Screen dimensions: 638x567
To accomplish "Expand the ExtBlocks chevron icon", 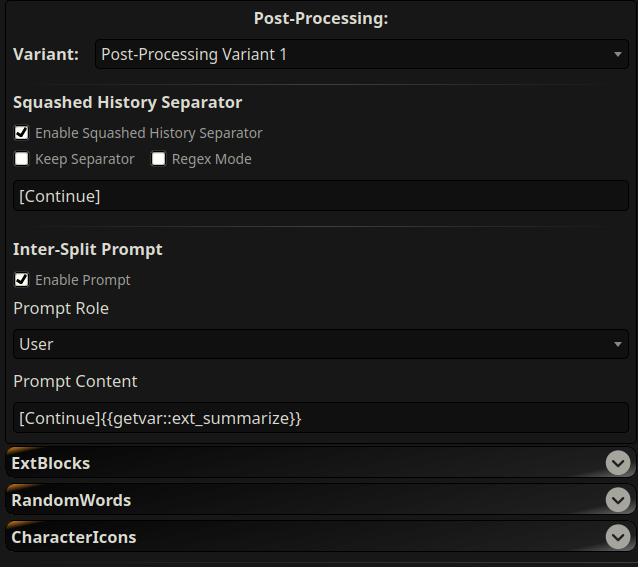I will pos(619,463).
